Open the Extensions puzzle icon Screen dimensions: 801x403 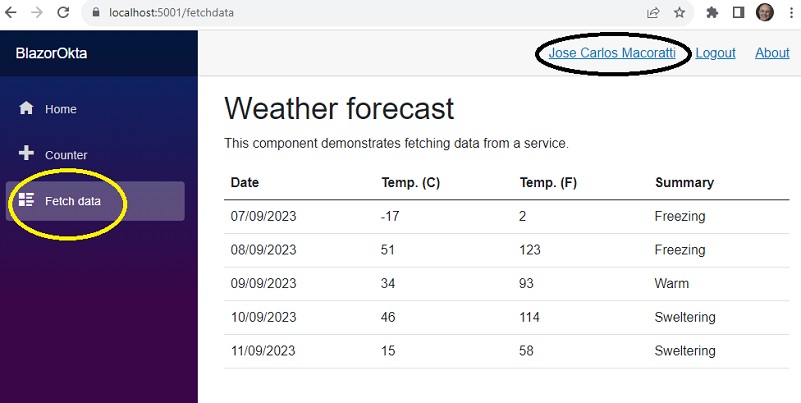[x=712, y=13]
